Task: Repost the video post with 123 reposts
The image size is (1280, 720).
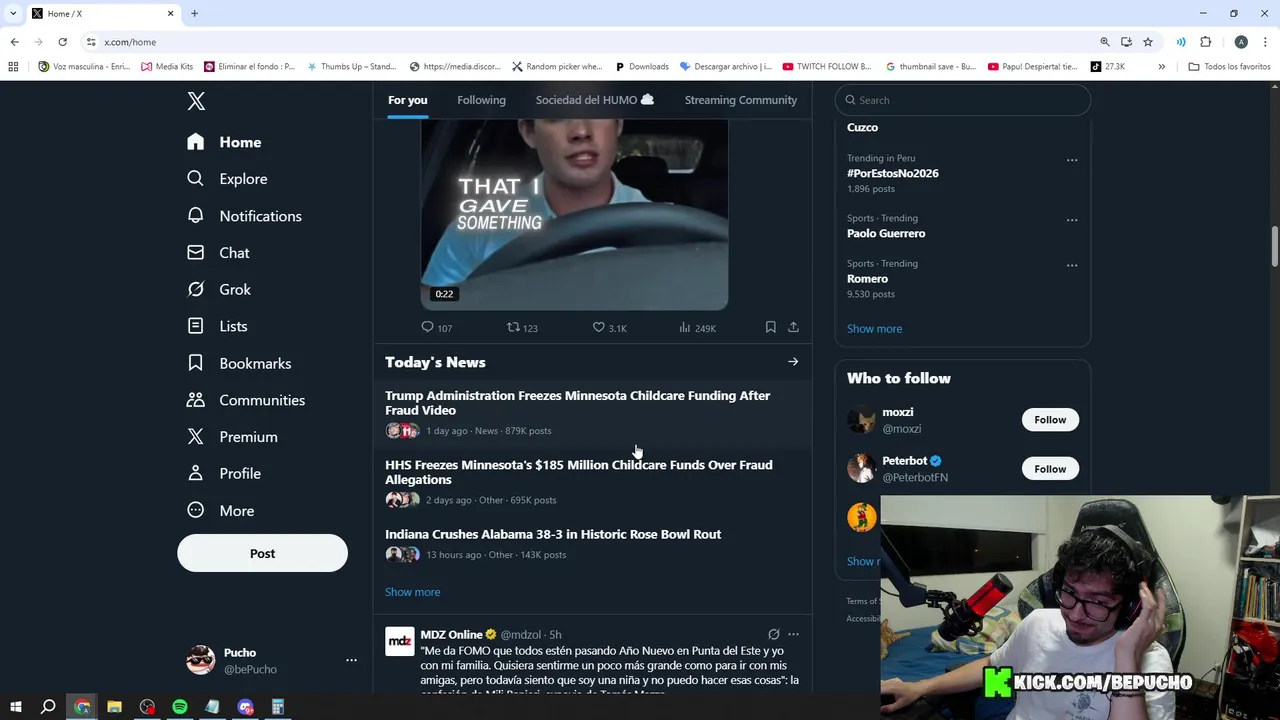Action: [522, 328]
